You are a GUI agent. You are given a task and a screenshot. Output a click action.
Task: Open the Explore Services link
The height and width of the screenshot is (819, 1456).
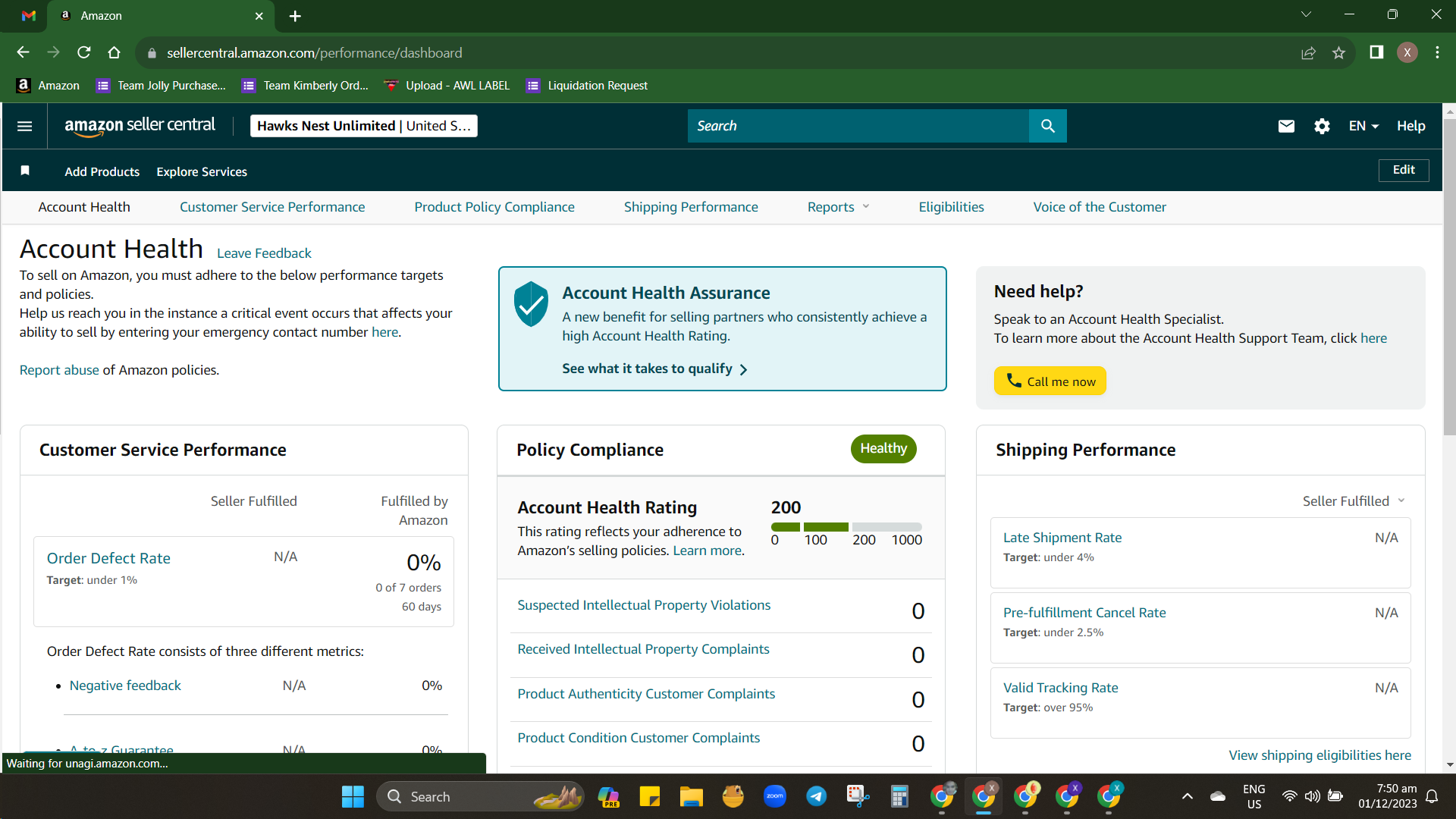pos(202,171)
